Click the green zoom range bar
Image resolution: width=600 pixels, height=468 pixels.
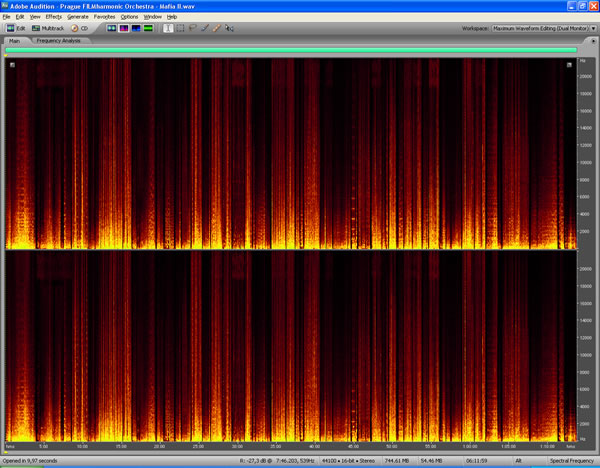click(290, 49)
